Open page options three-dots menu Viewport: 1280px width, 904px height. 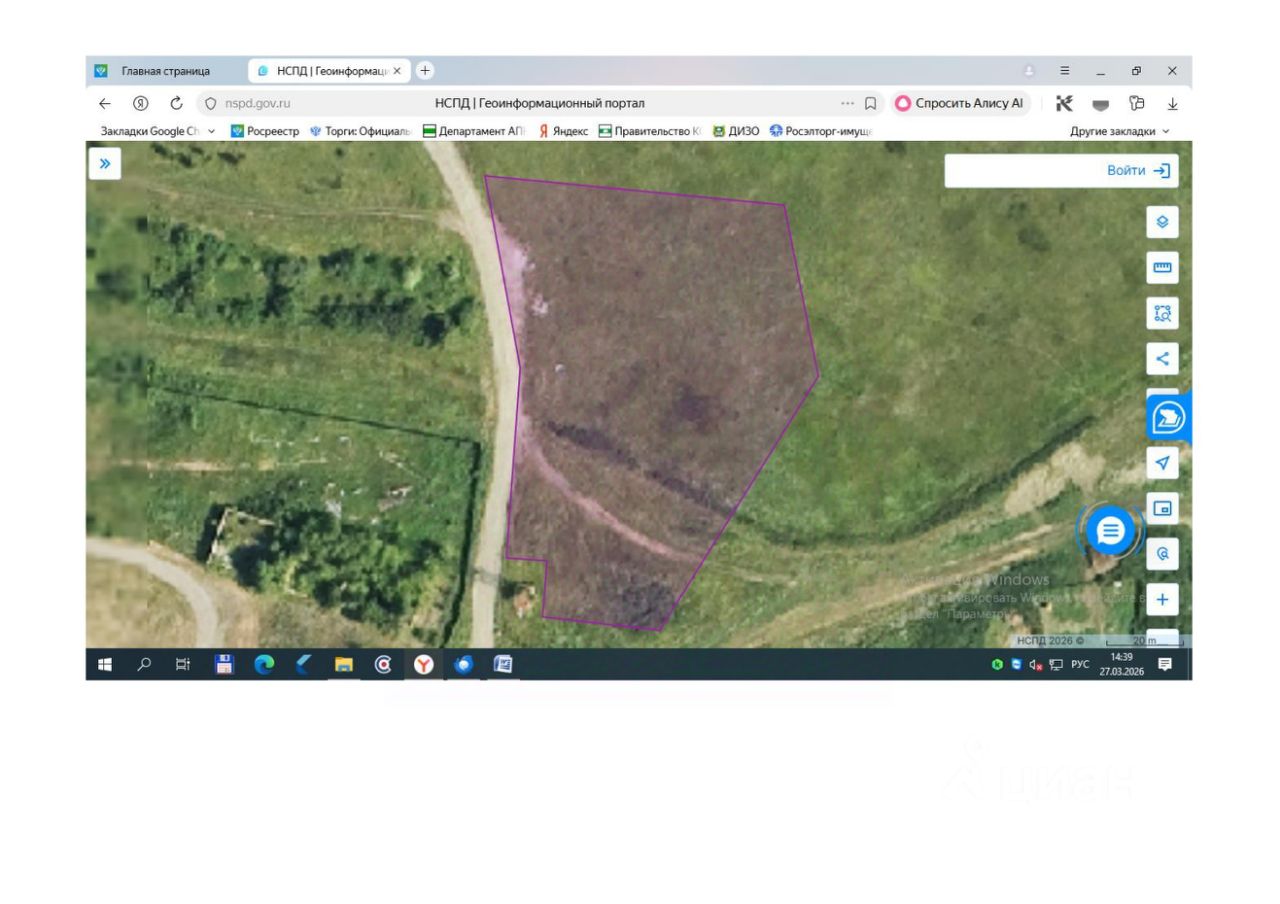coord(848,103)
